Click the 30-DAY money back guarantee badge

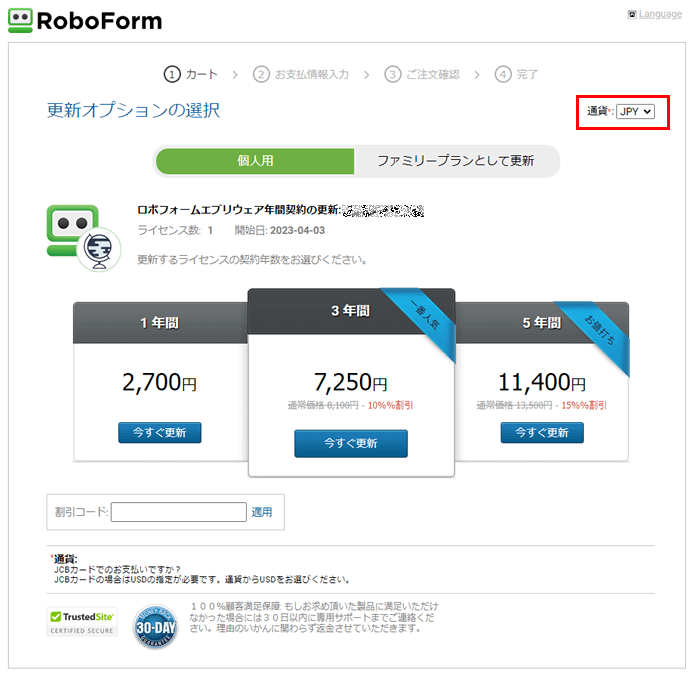155,627
